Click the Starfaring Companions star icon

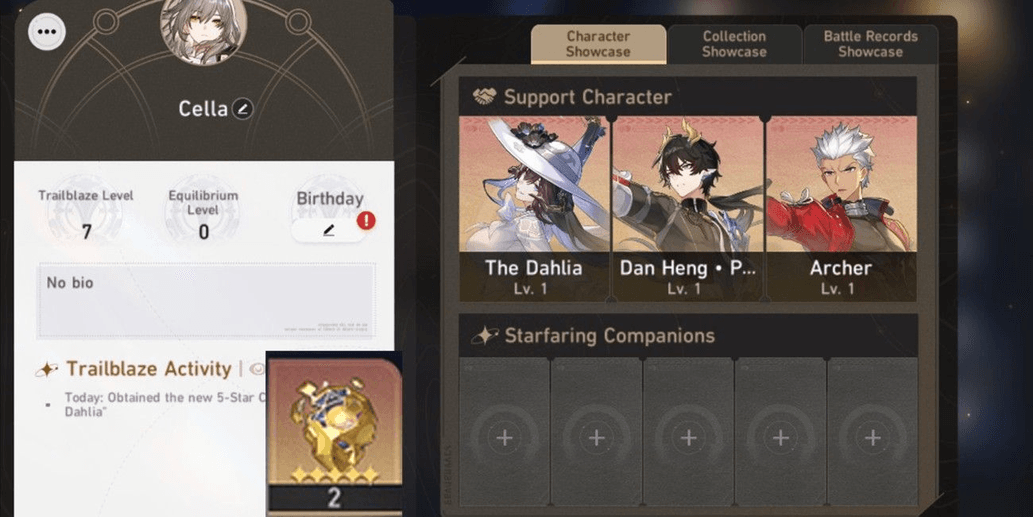coord(485,335)
